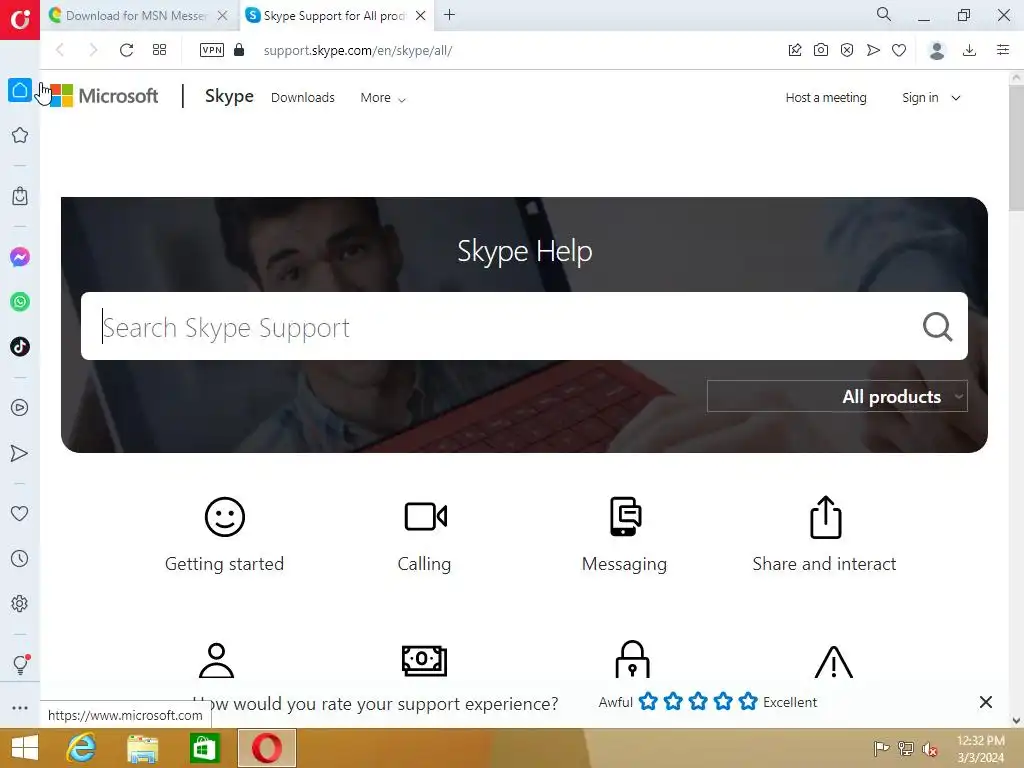The width and height of the screenshot is (1024, 768).
Task: Open File Explorer from taskbar
Action: tap(142, 748)
